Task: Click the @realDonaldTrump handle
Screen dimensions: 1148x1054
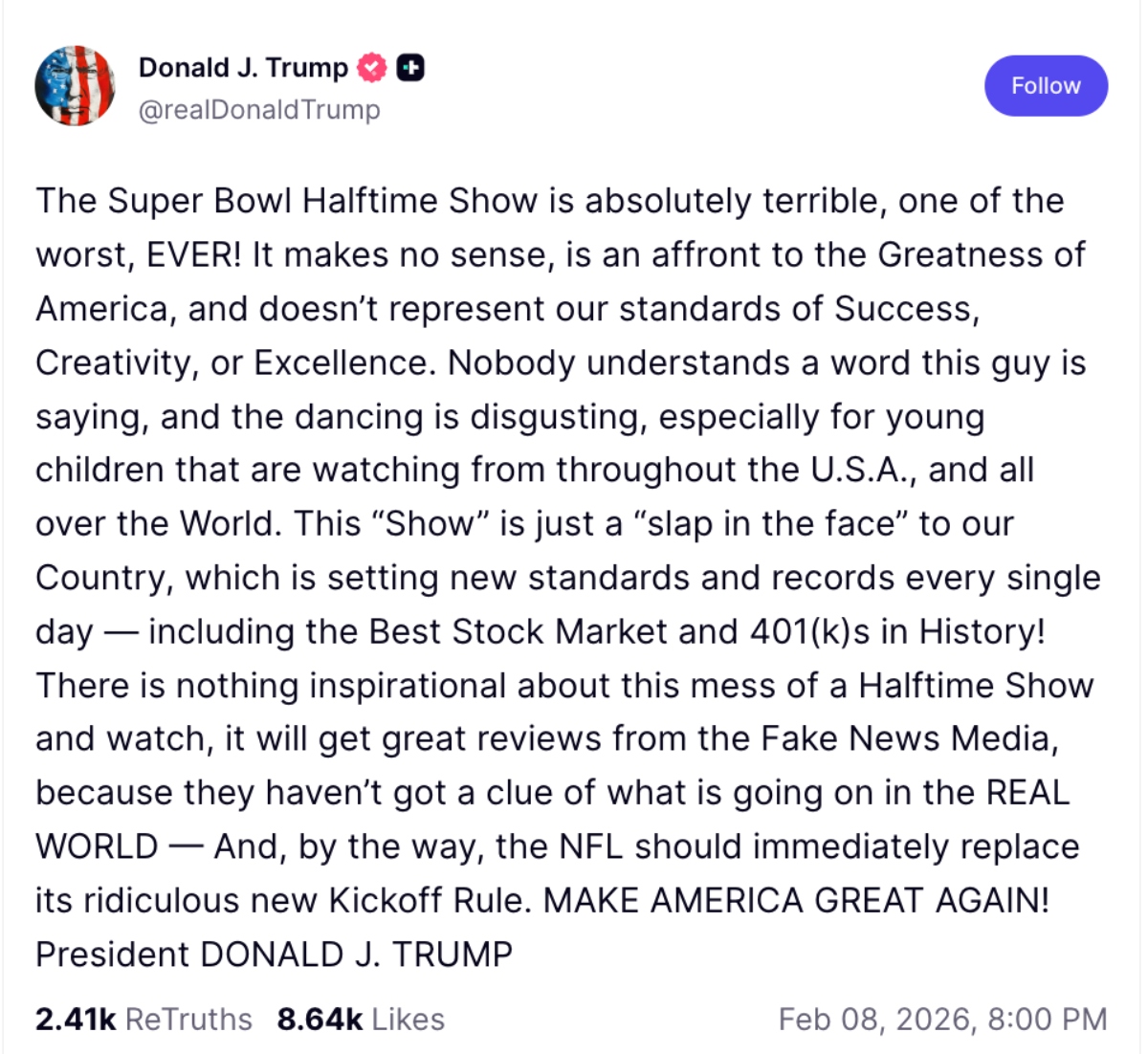Action: (259, 110)
